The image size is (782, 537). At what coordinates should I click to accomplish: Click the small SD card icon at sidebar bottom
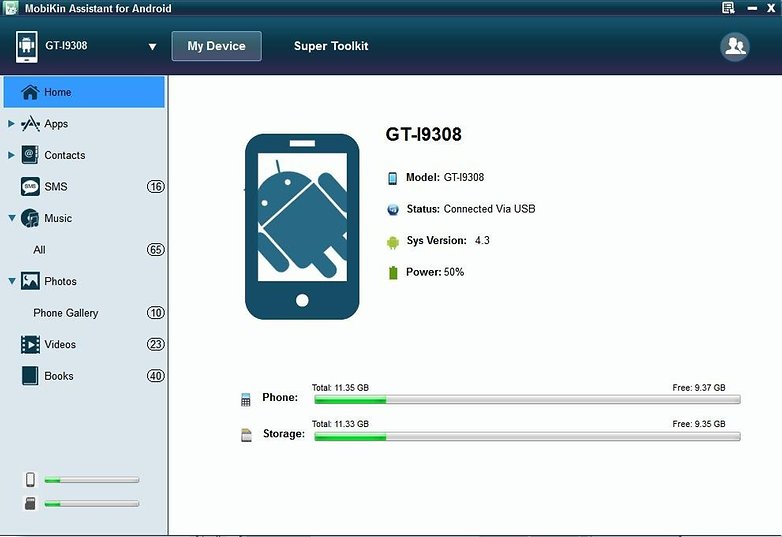[x=30, y=503]
